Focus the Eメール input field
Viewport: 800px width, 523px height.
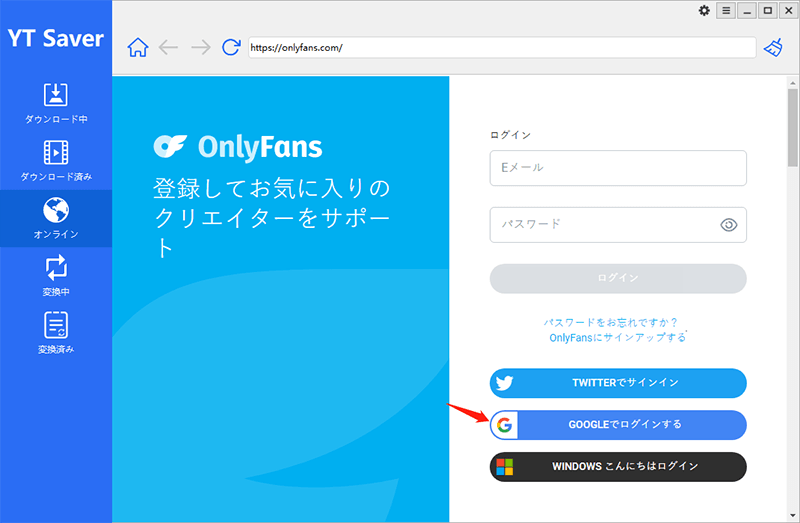point(618,168)
